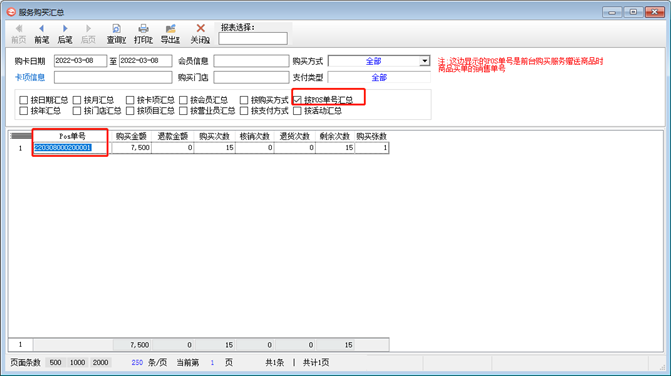The height and width of the screenshot is (376, 671).
Task: Uncheck 按POS单号汇总 checkbox
Action: click(x=297, y=100)
